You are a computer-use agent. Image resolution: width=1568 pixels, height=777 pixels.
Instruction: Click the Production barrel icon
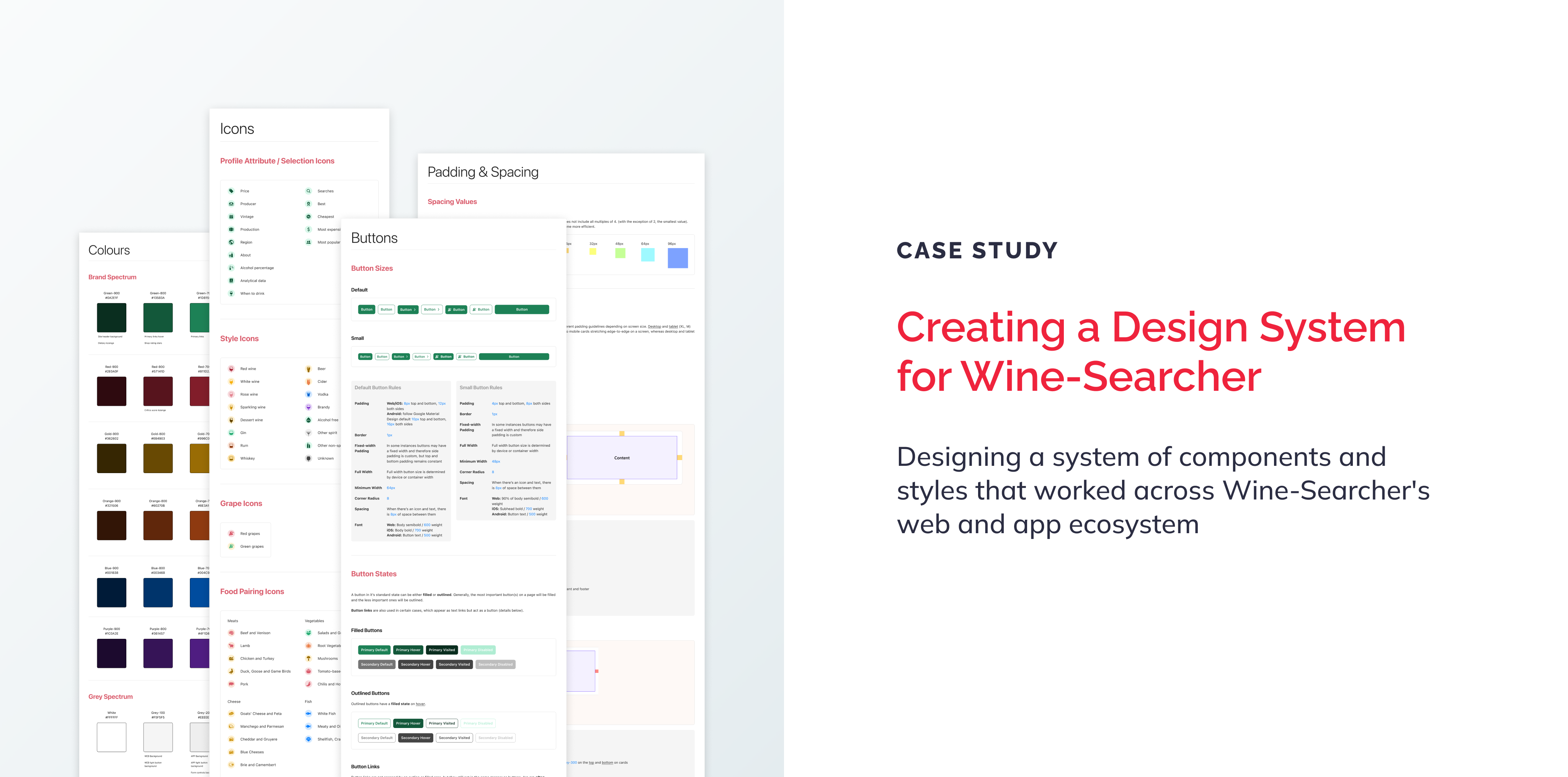coord(231,229)
